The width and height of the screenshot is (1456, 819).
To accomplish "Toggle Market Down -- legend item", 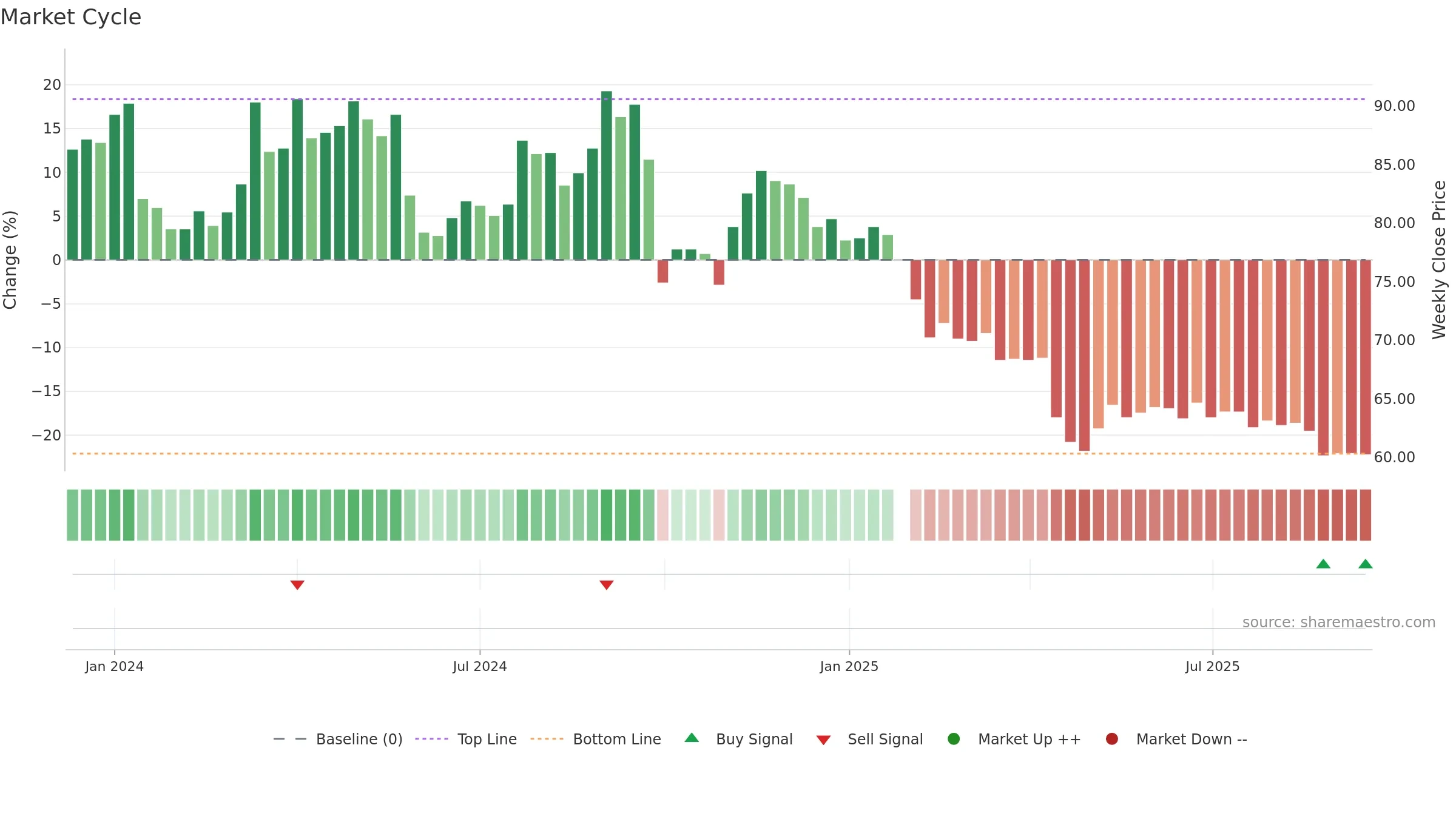I will click(1176, 739).
